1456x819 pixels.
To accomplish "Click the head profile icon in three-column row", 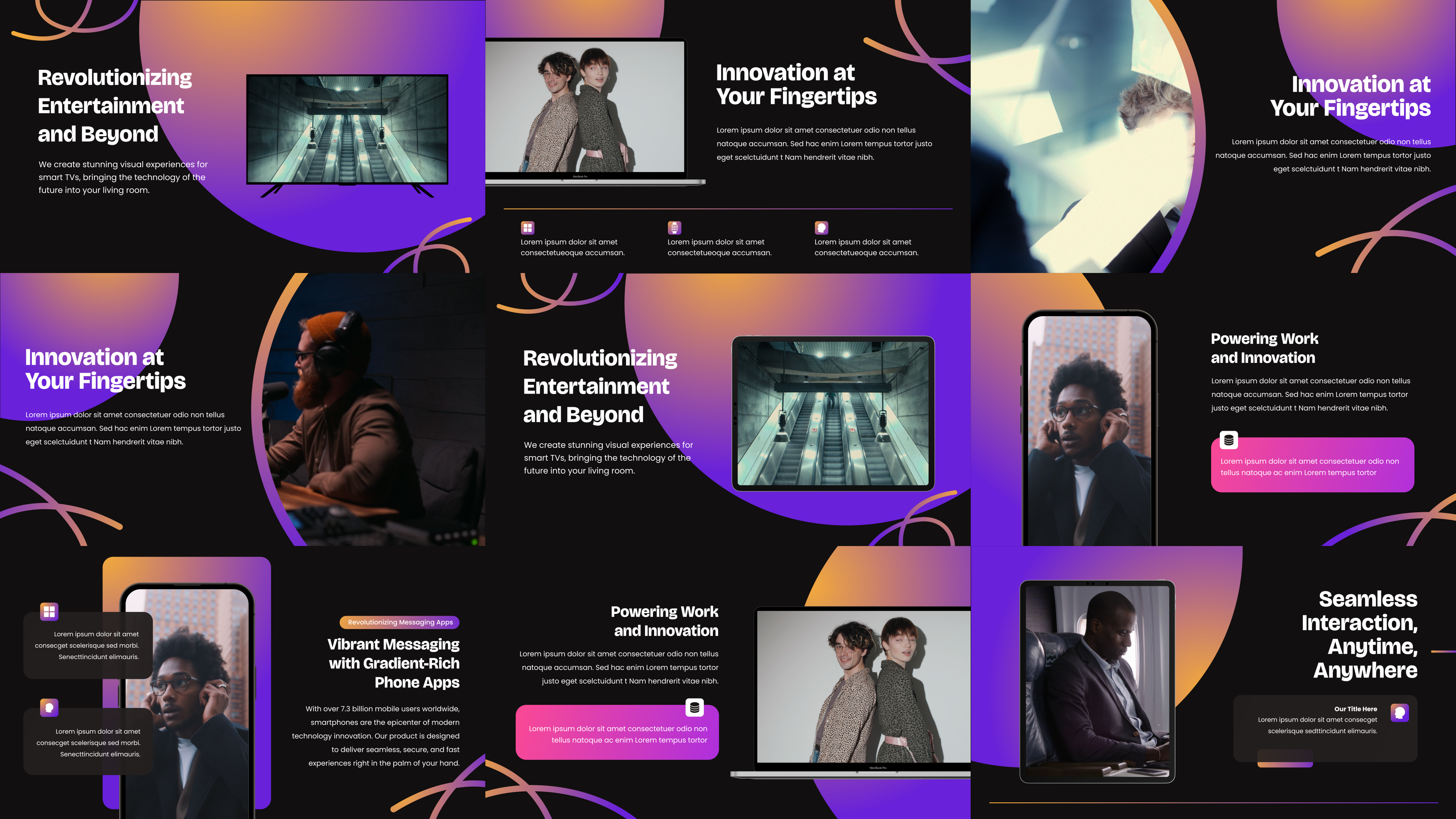I will [821, 228].
